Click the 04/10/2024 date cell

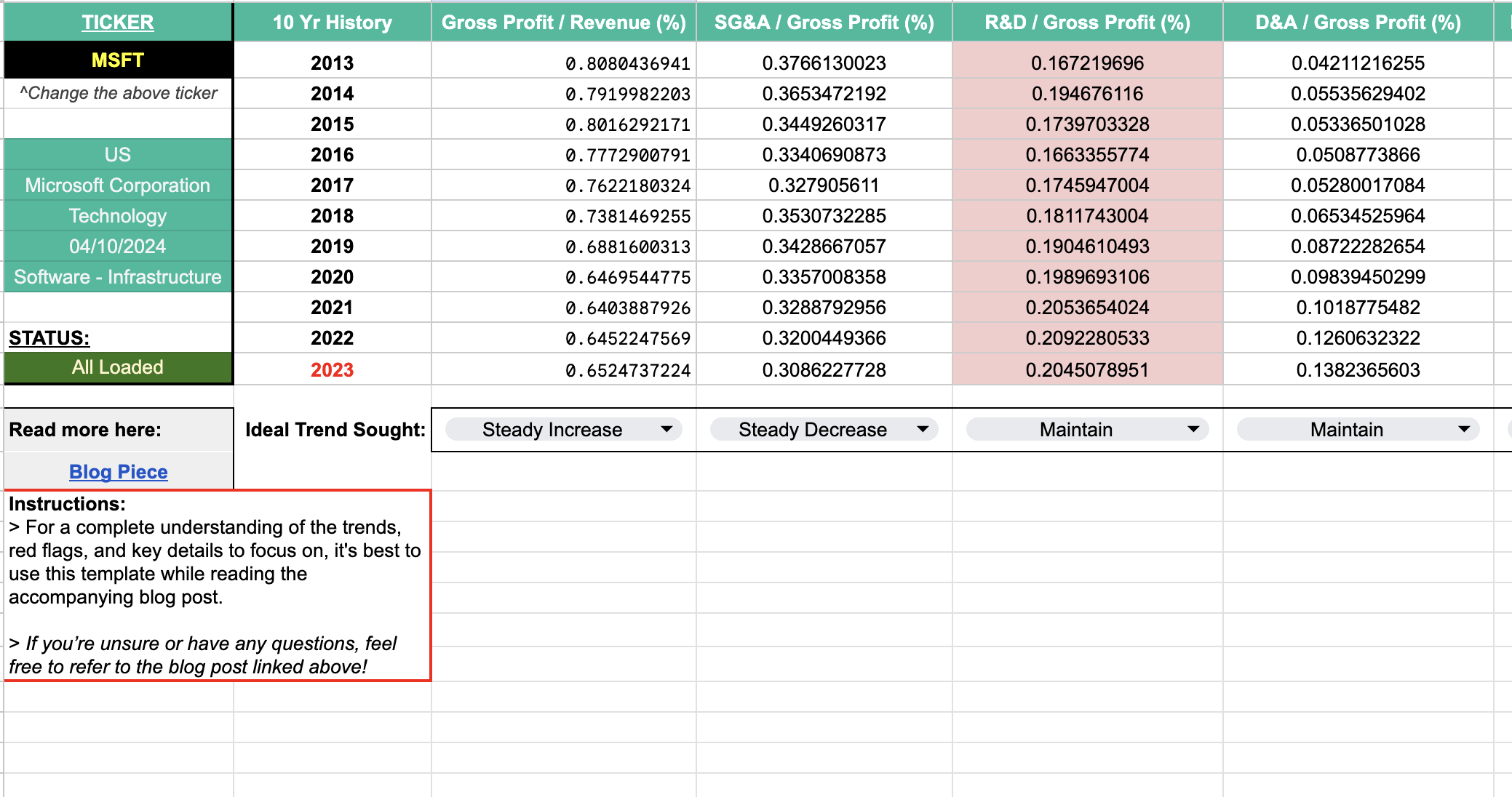(118, 247)
